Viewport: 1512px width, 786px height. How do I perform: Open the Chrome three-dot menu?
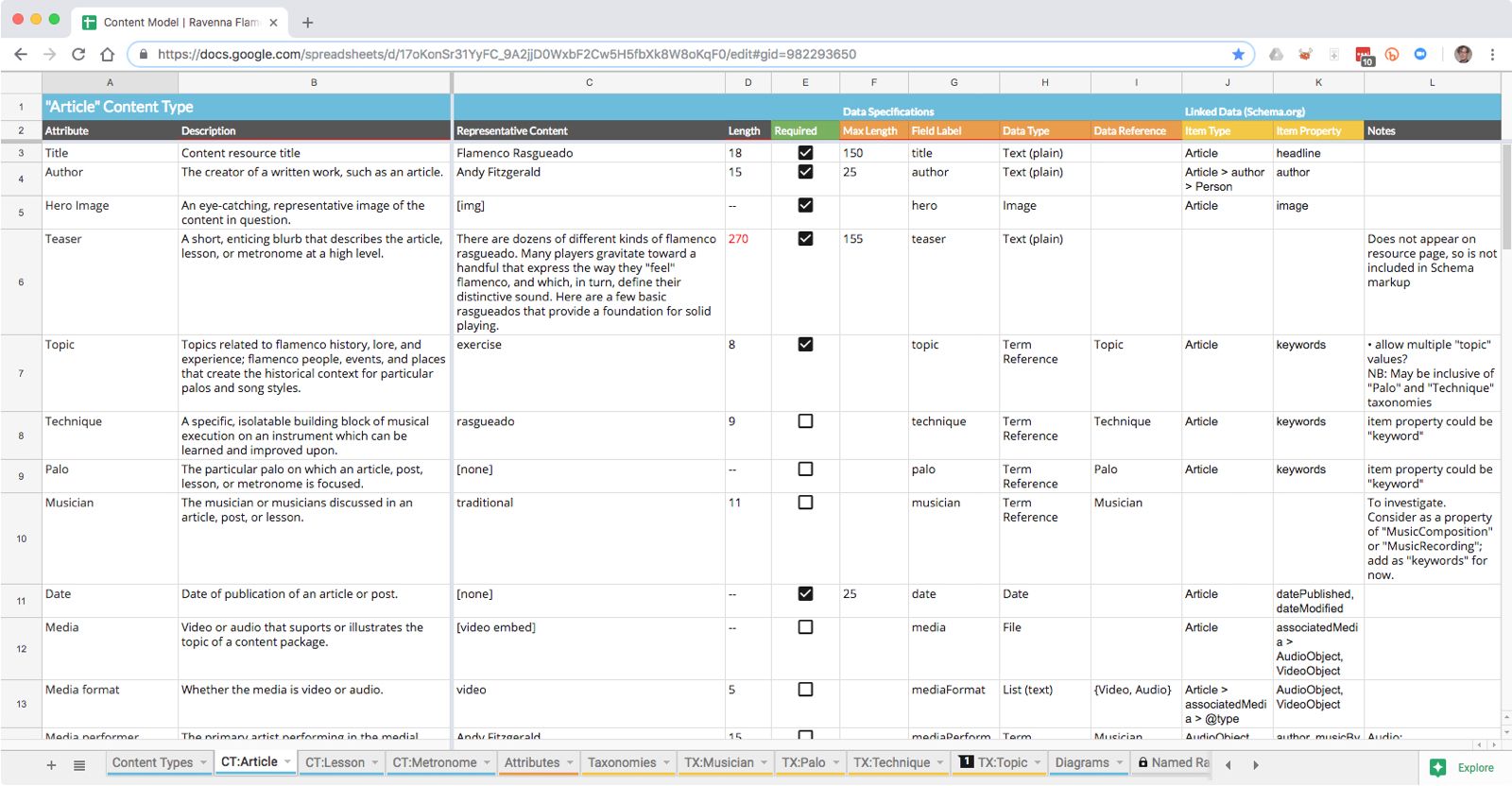tap(1492, 55)
